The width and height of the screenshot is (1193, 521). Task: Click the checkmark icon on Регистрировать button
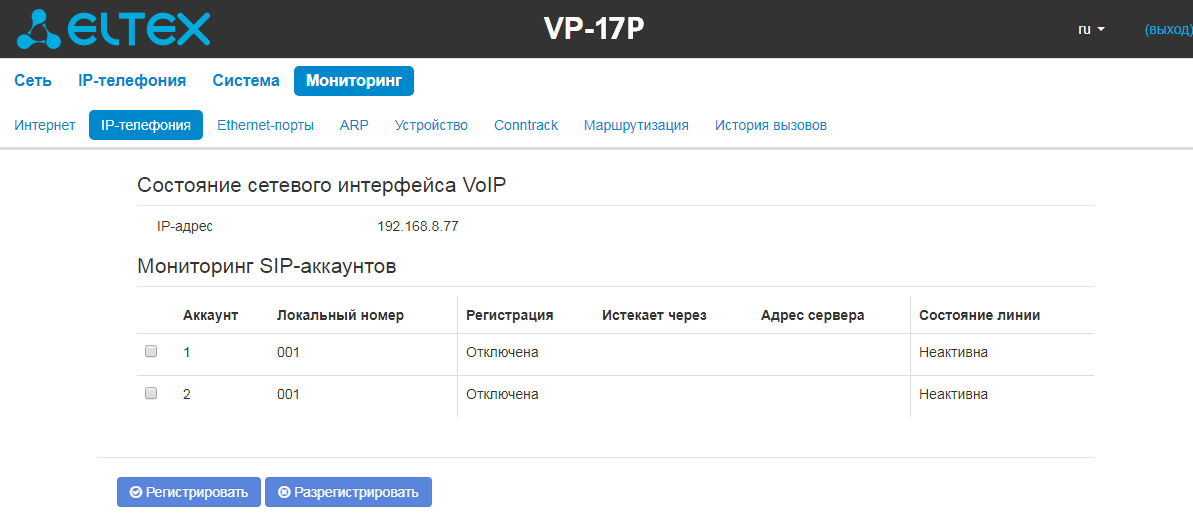(136, 492)
